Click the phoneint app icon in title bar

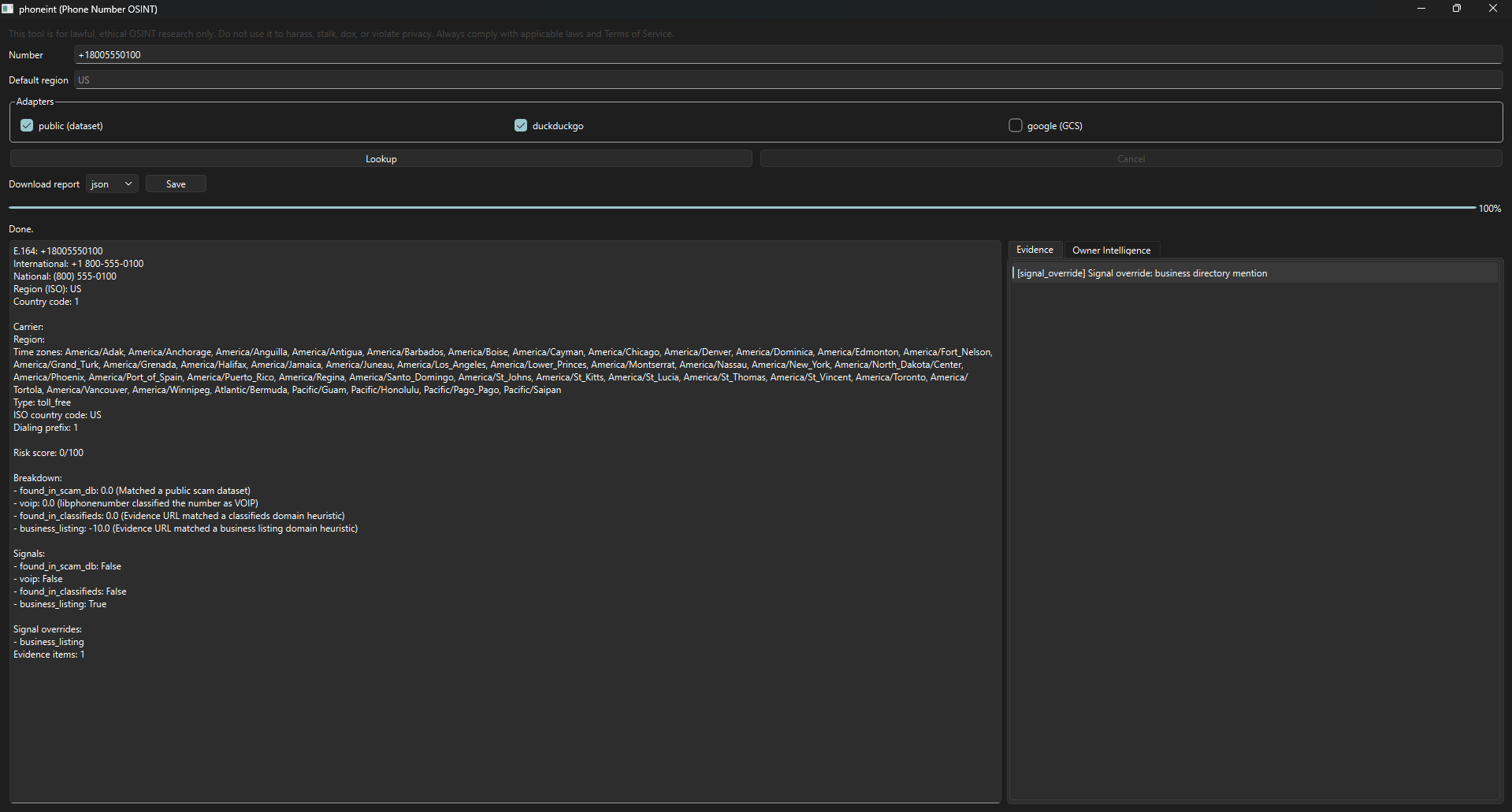pos(8,9)
